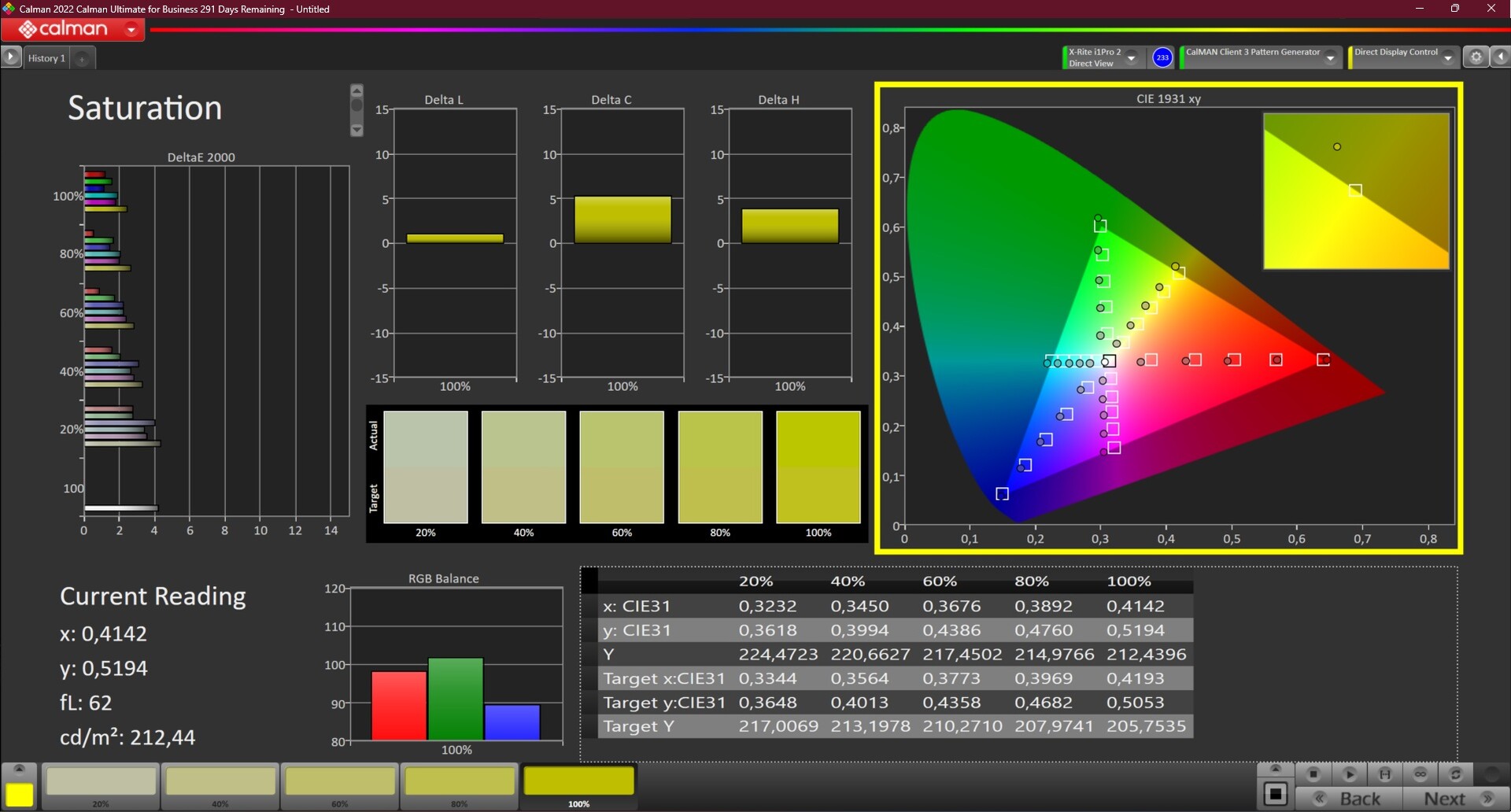Select the 20% actual/target color comparison swatch
The width and height of the screenshot is (1511, 812).
tap(426, 467)
